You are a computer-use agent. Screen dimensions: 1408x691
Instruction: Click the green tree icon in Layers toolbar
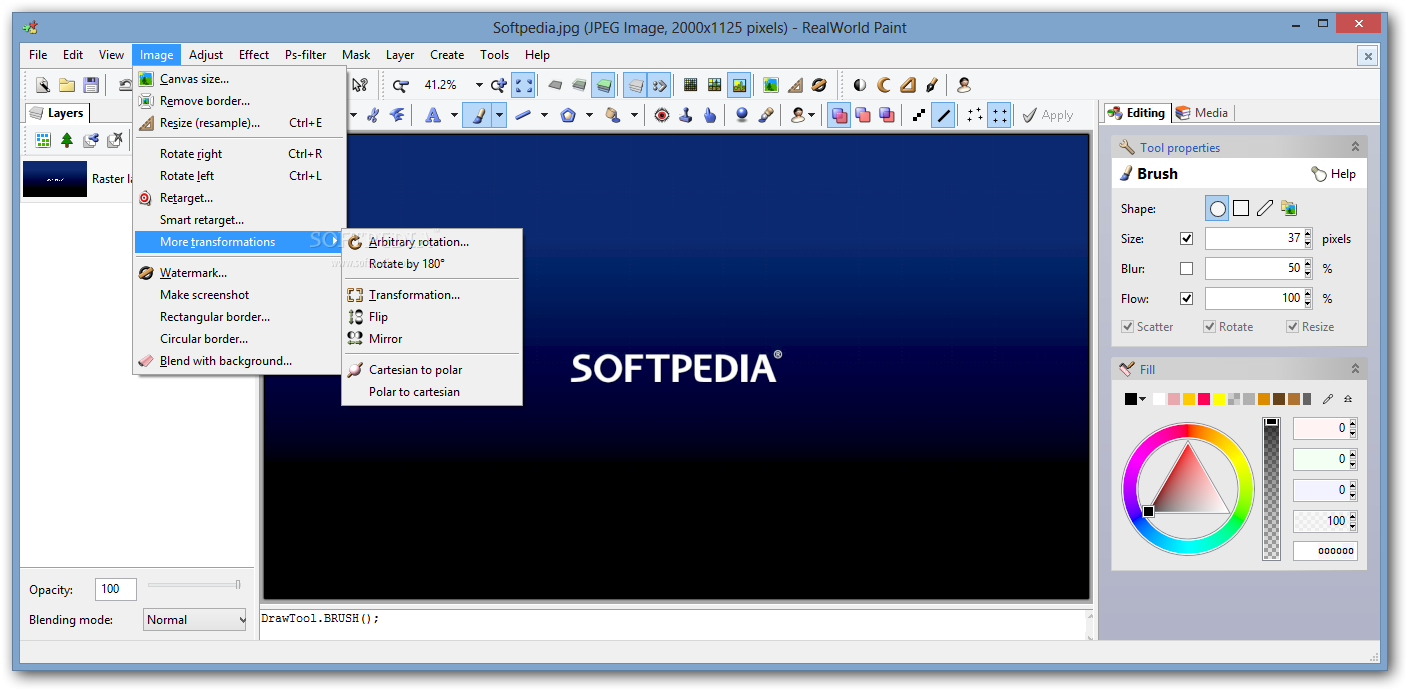coord(67,140)
